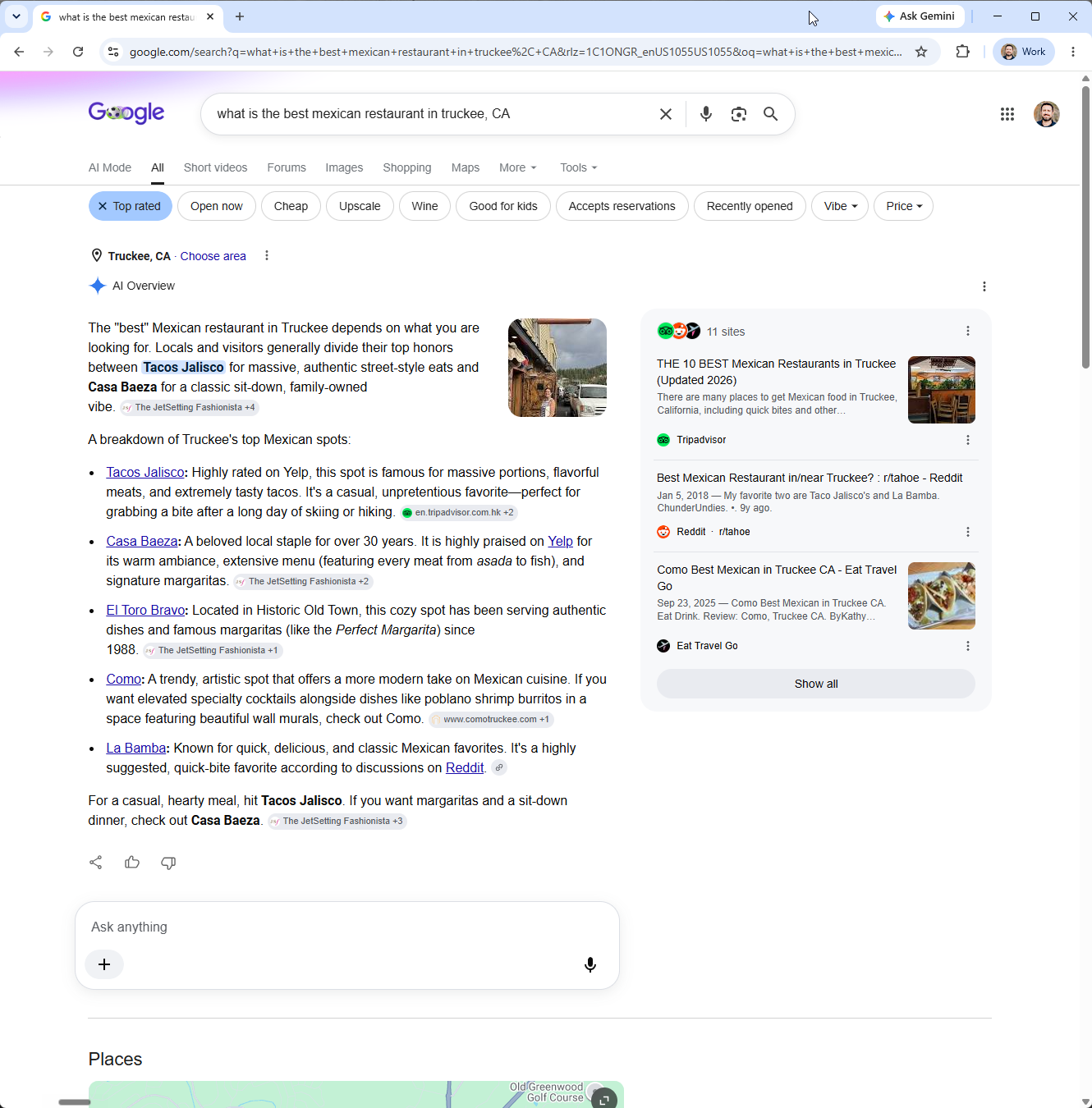Expand the More search types dropdown
The image size is (1092, 1108).
(517, 167)
